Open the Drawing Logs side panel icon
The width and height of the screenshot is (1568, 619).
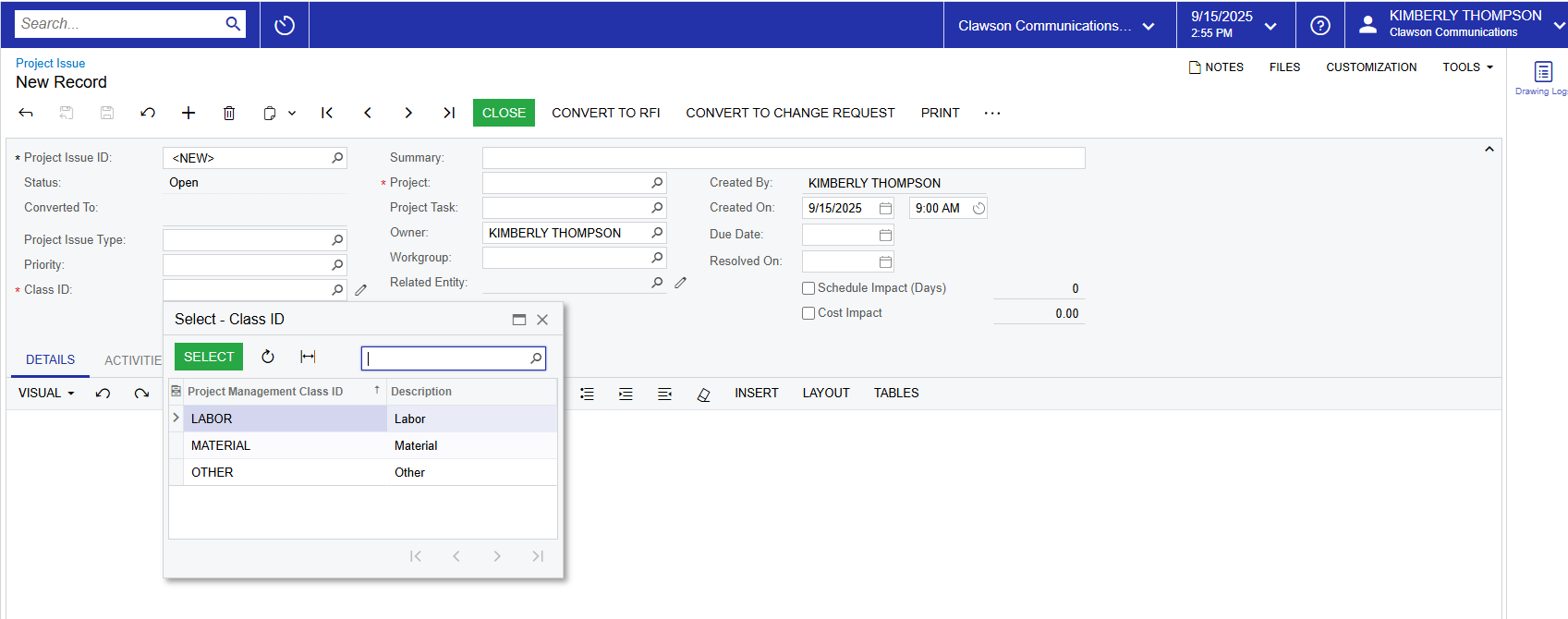[1542, 73]
